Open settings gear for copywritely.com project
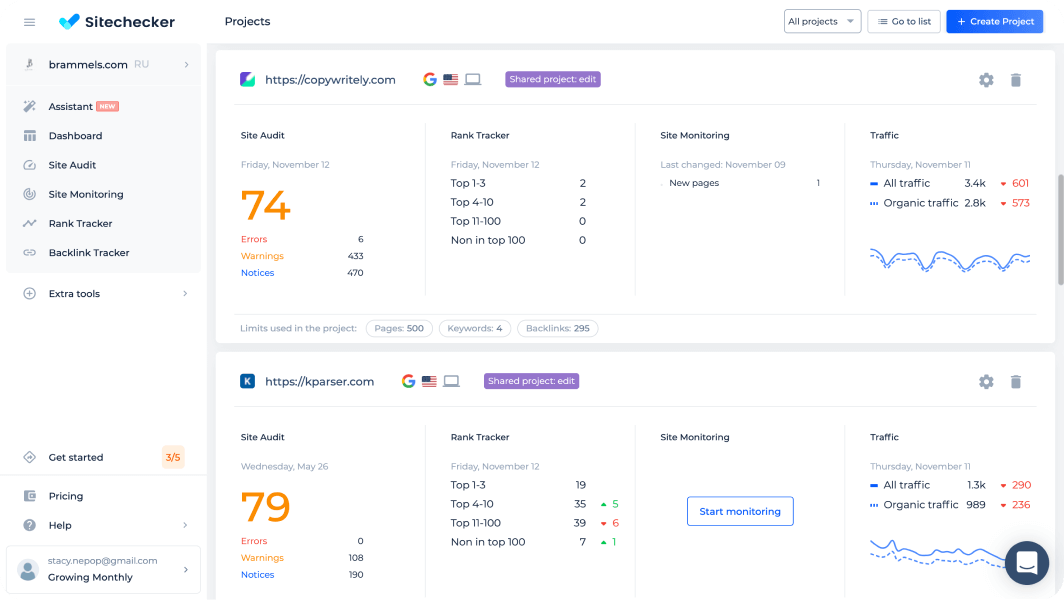Image resolution: width=1064 pixels, height=600 pixels. pos(986,80)
